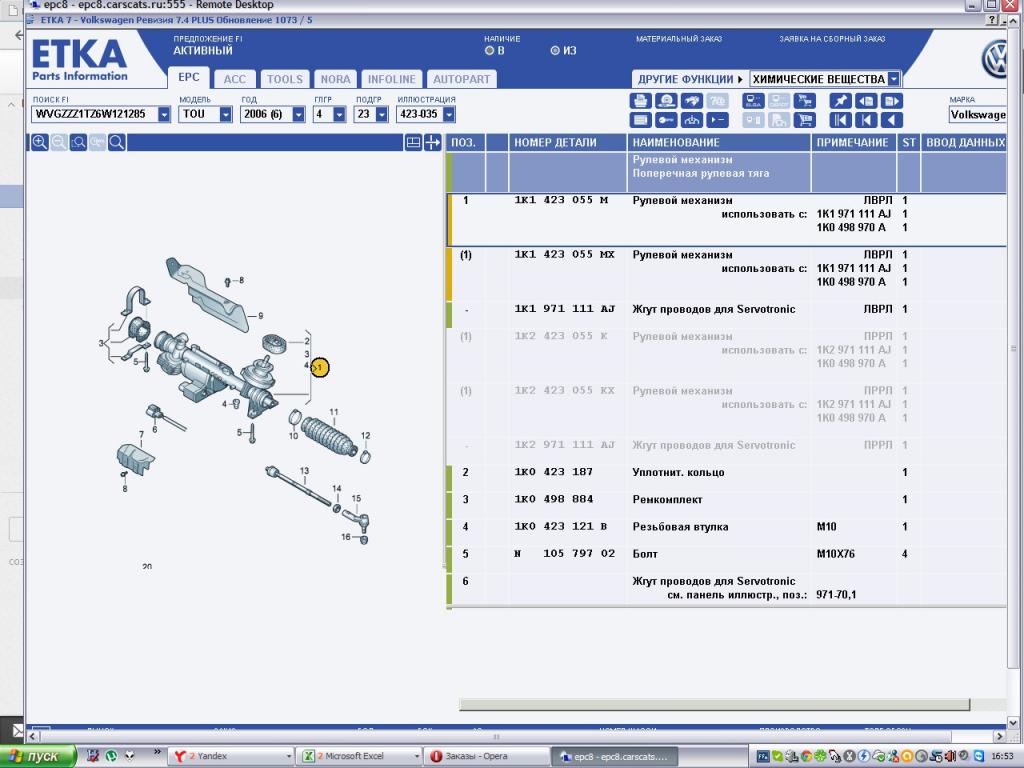Viewport: 1024px width, 768px height.
Task: Go to previous illustration page icon
Action: point(866,101)
